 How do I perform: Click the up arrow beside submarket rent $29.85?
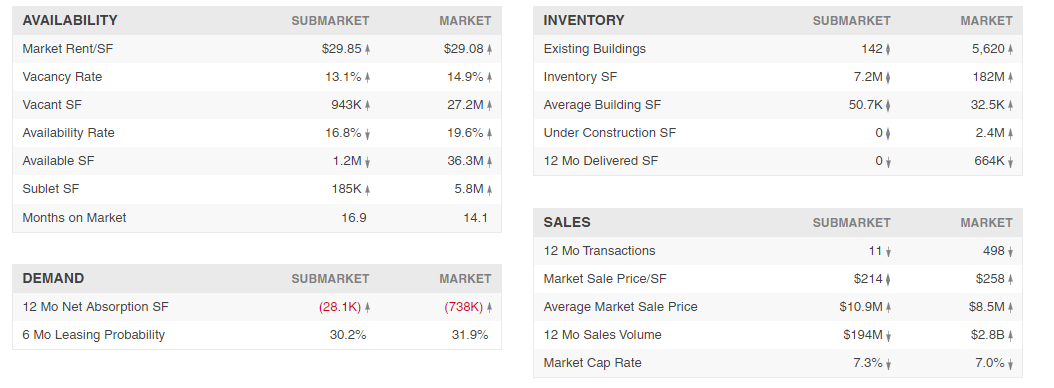pyautogui.click(x=368, y=49)
